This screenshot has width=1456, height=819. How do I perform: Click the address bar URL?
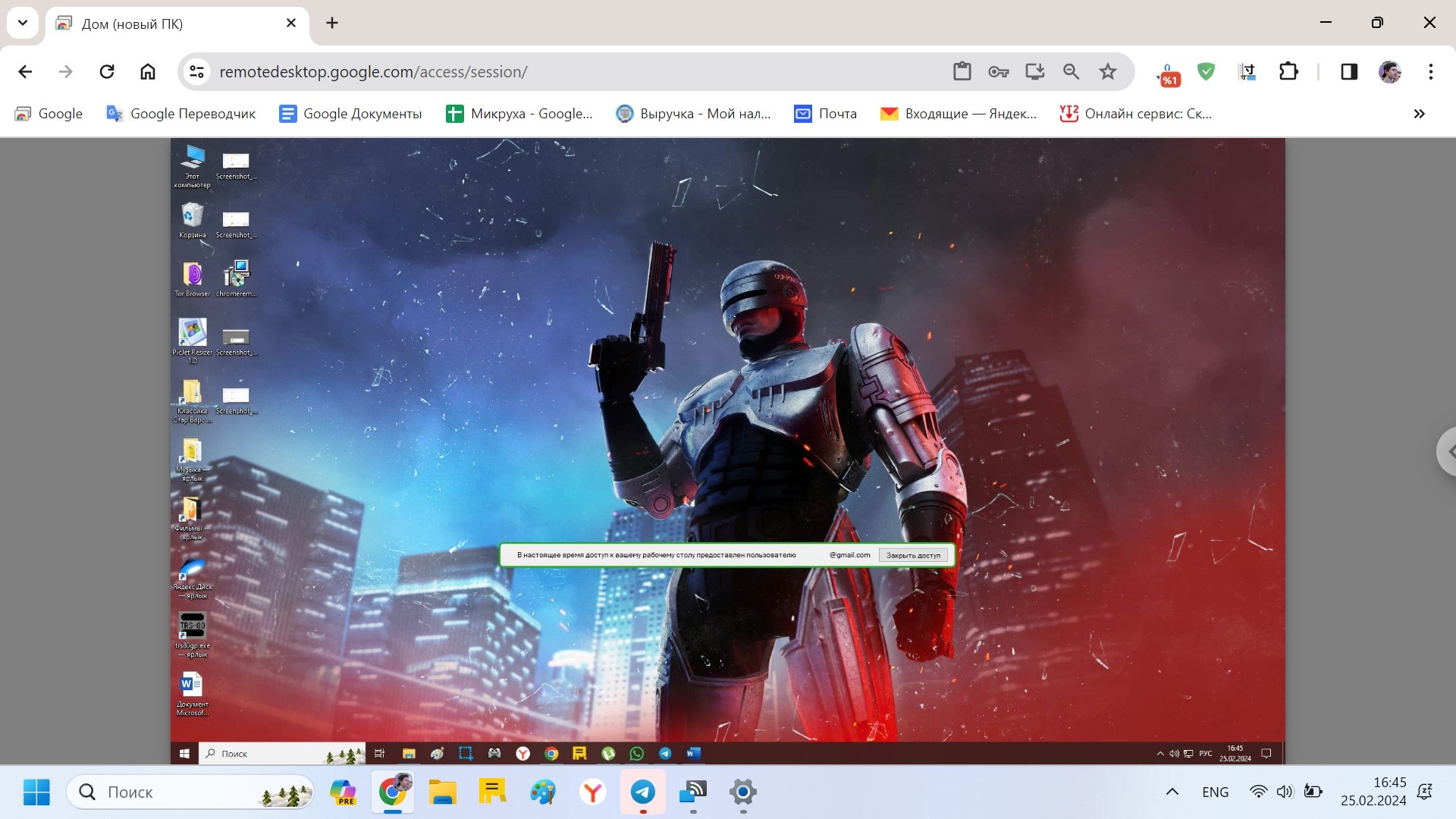373,71
